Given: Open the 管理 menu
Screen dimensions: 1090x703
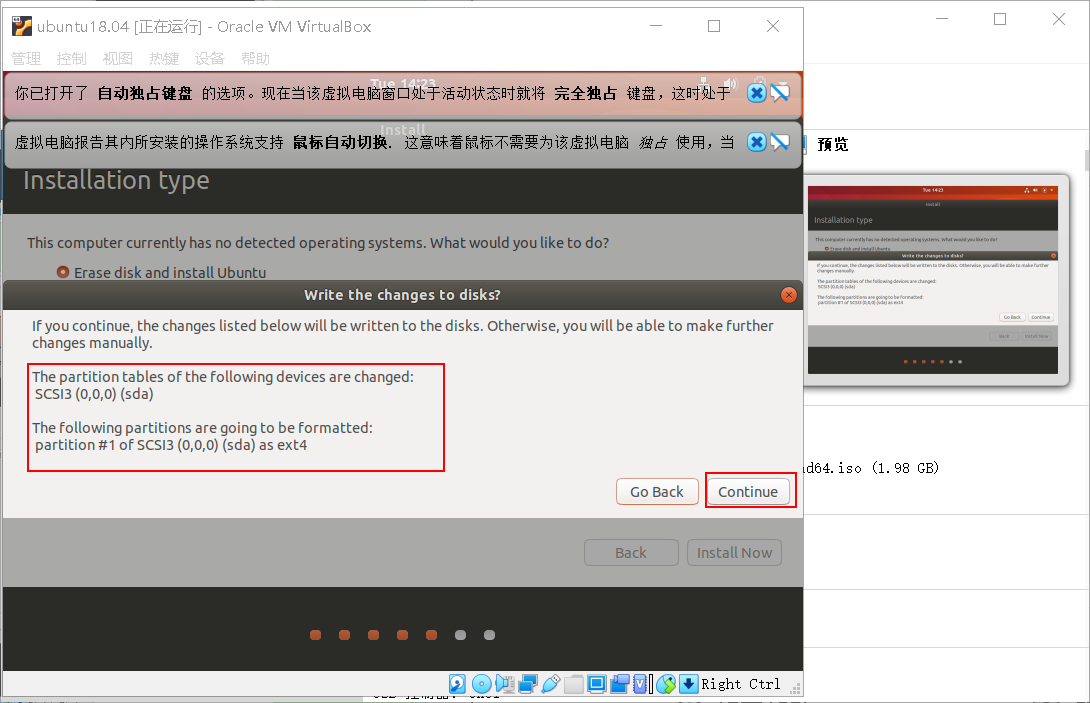Looking at the screenshot, I should tap(26, 58).
